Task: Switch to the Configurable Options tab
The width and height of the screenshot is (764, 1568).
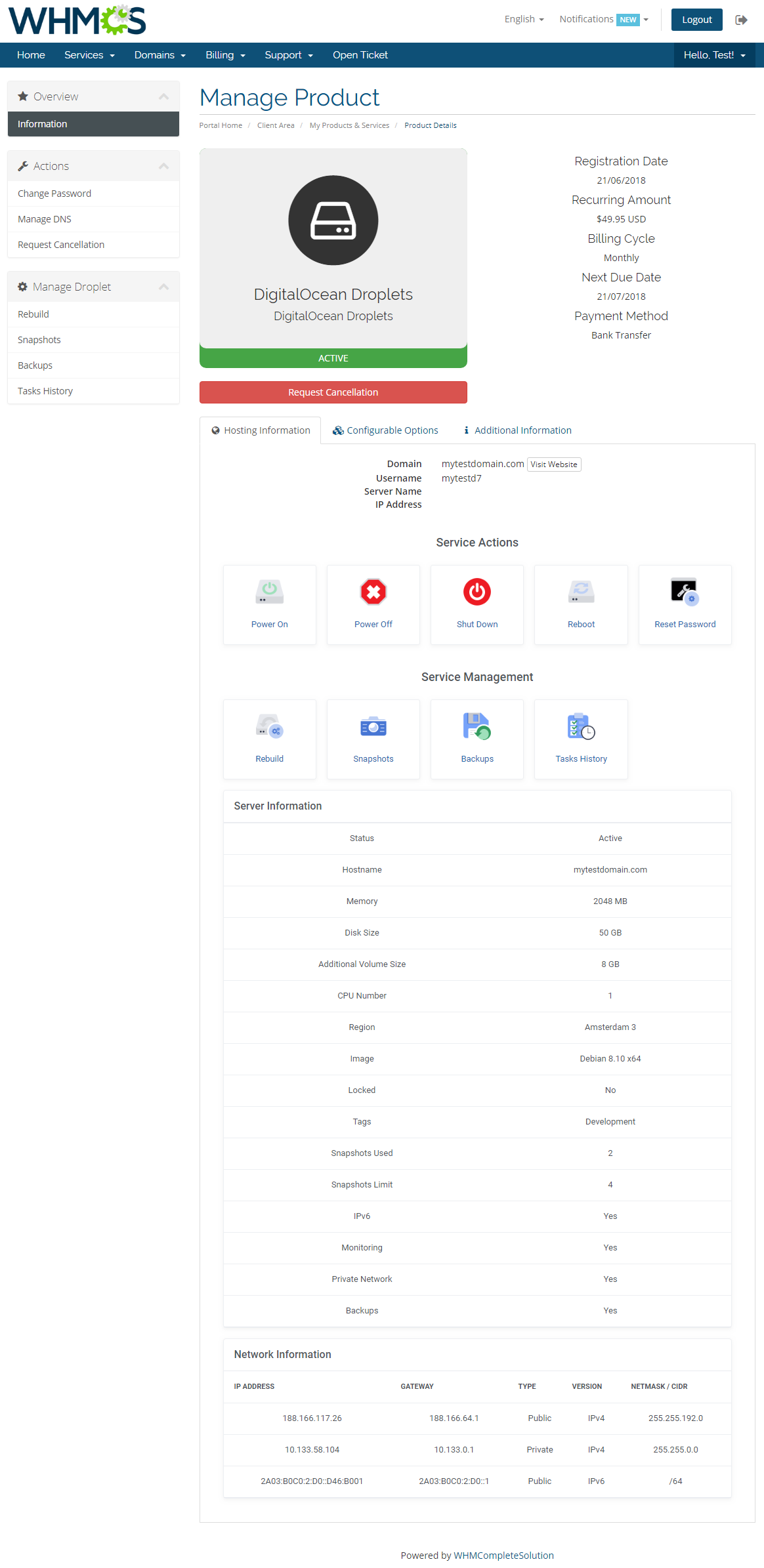Action: pos(385,430)
